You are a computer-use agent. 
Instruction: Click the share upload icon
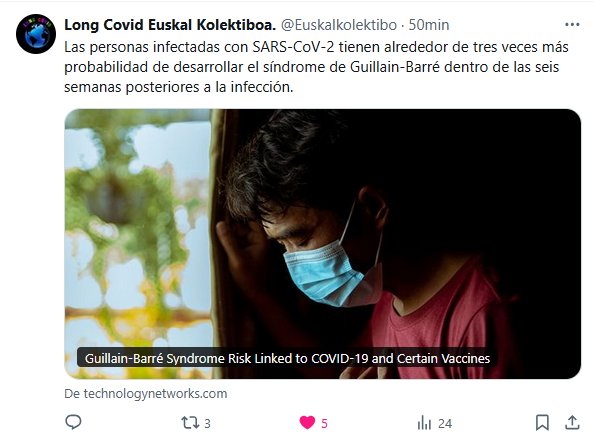click(572, 422)
